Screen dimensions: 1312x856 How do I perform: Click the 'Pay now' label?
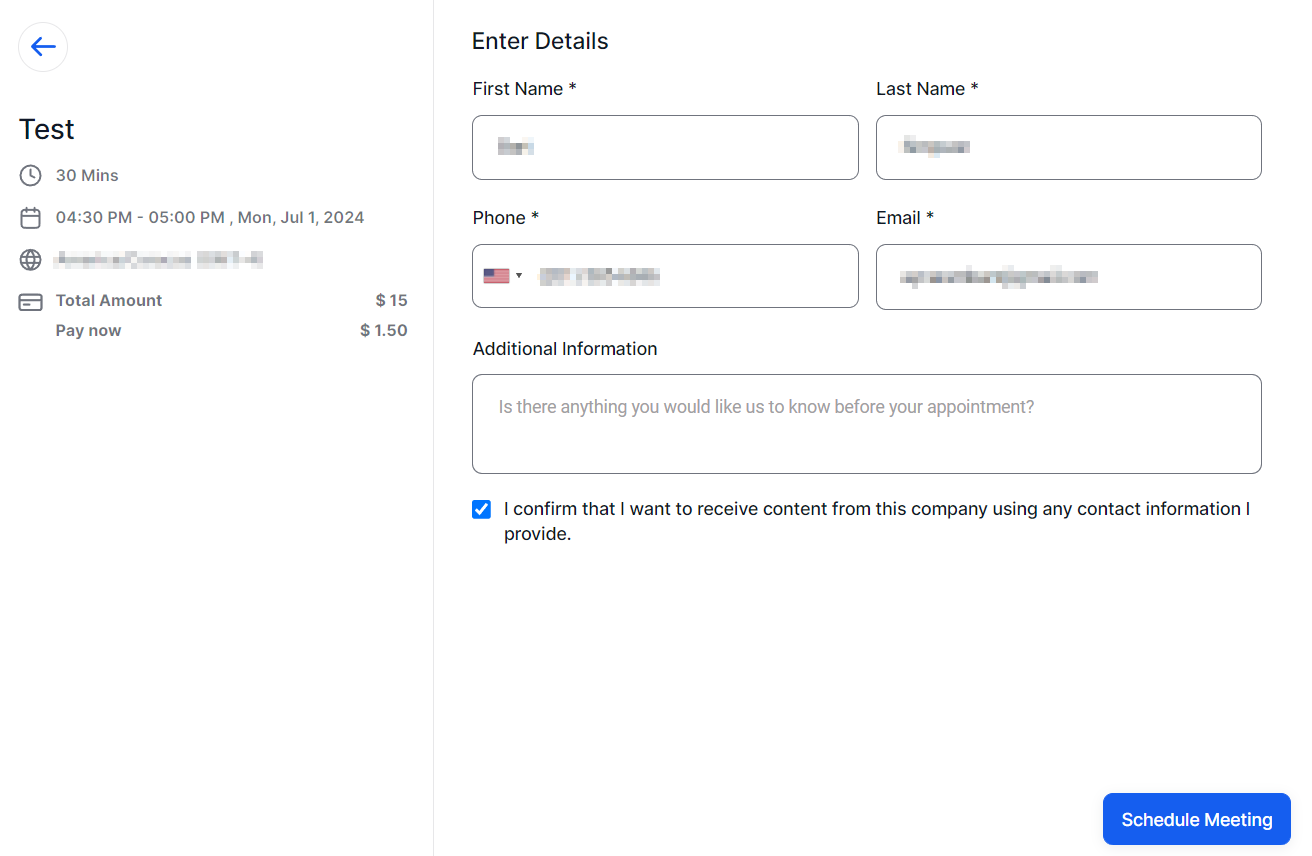point(88,331)
